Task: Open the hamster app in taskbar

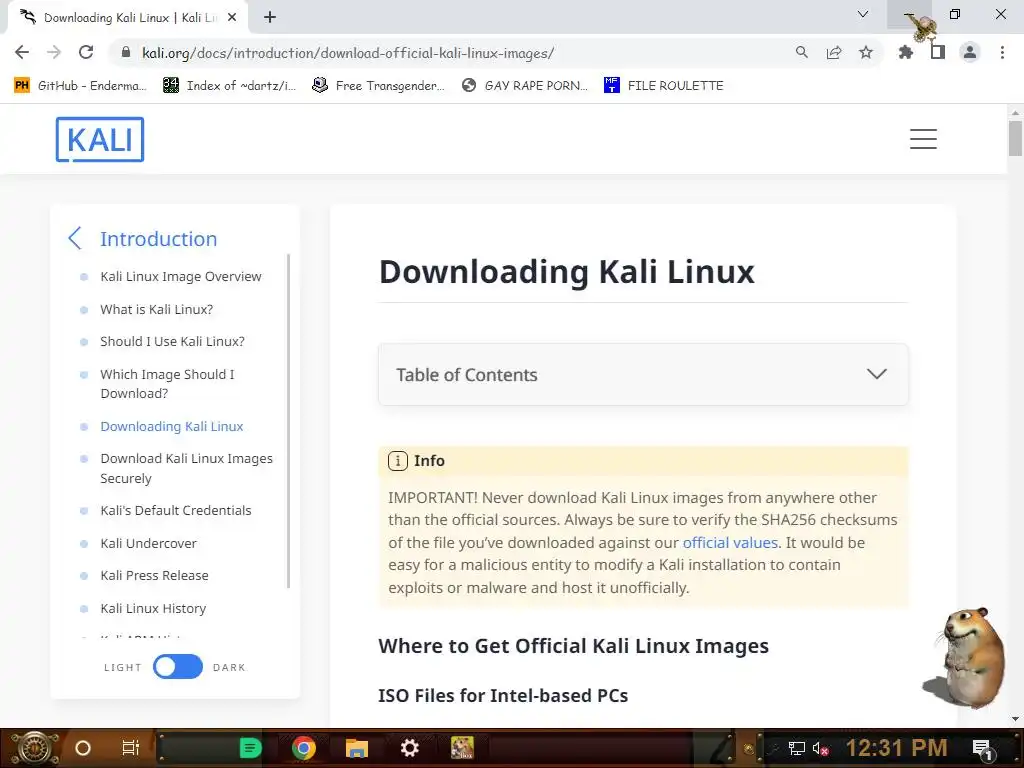Action: point(462,748)
